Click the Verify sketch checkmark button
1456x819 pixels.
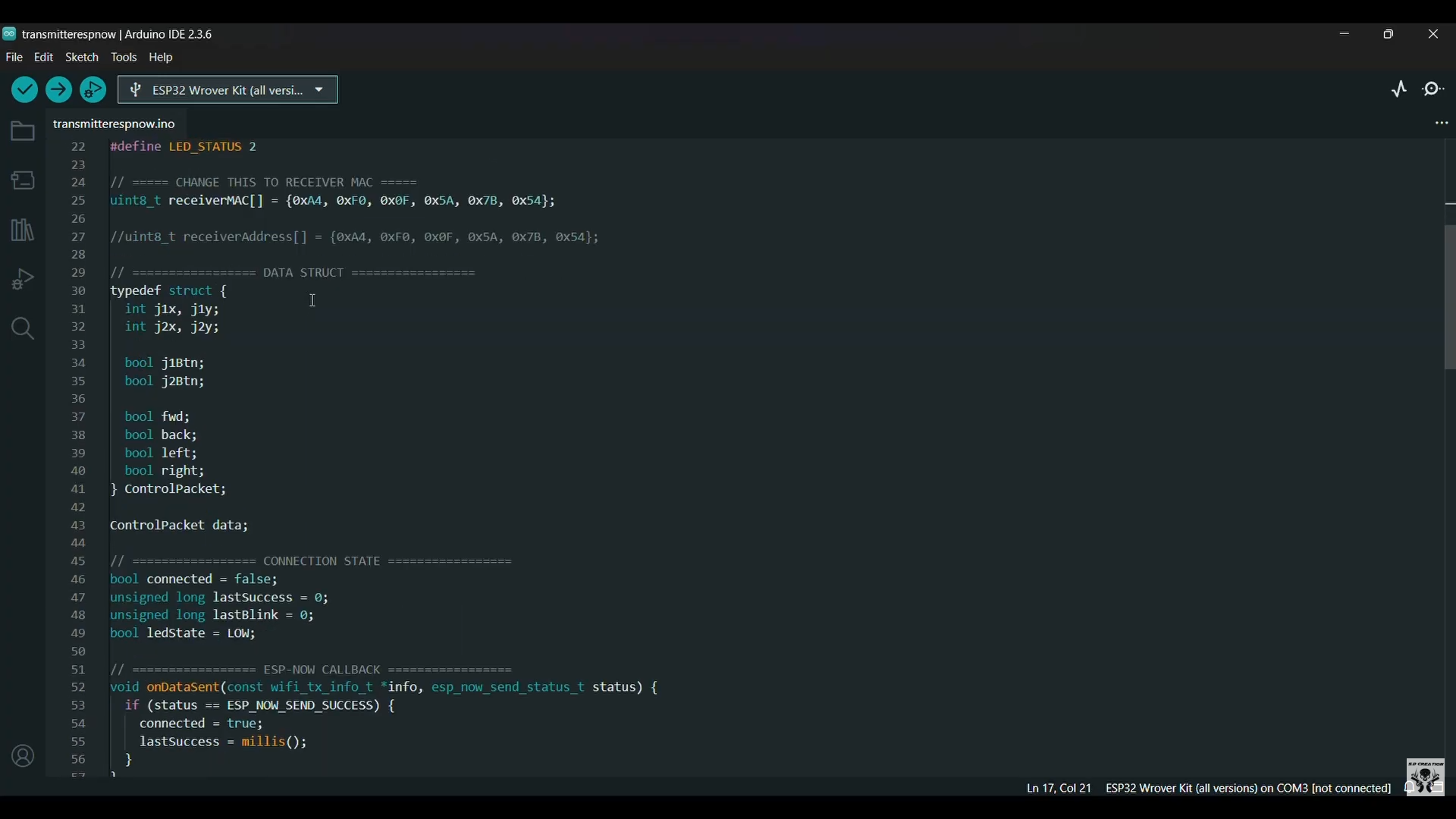click(x=24, y=90)
